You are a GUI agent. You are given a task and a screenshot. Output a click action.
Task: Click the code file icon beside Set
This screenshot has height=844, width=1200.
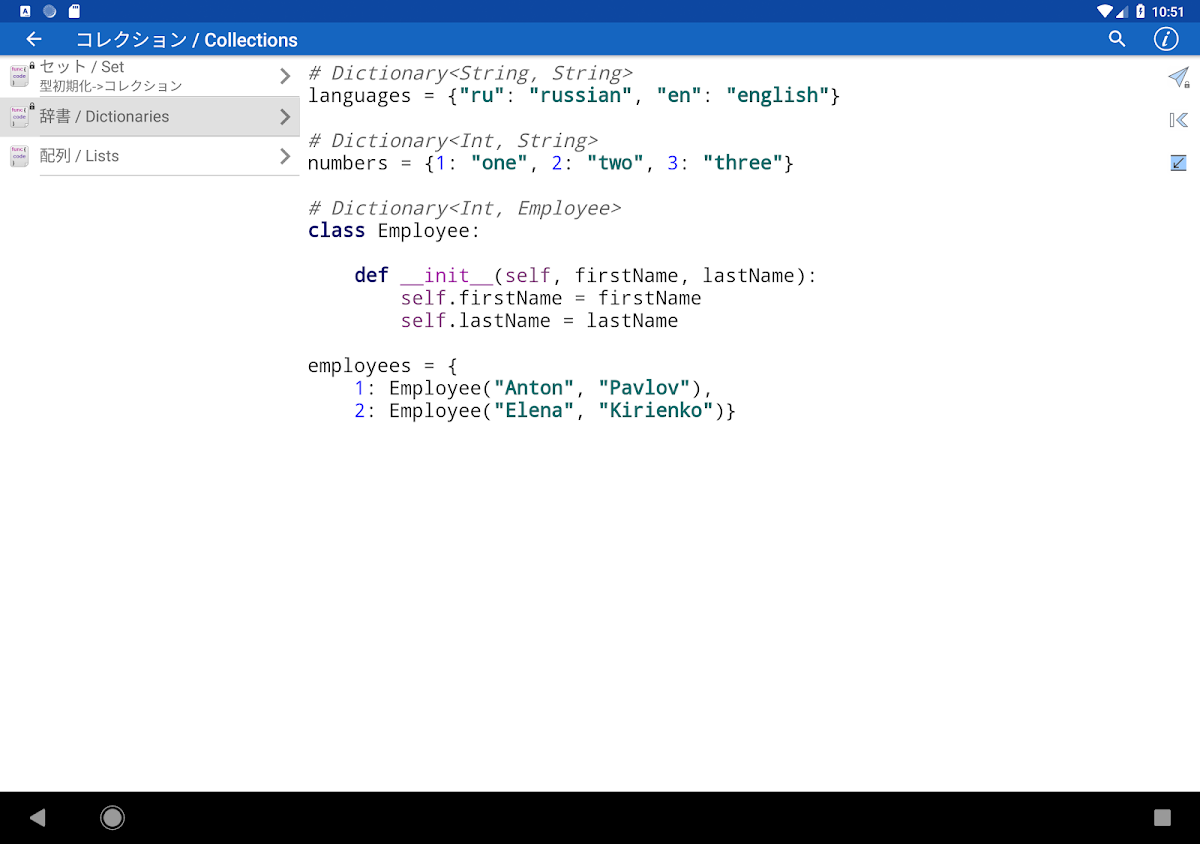point(19,76)
